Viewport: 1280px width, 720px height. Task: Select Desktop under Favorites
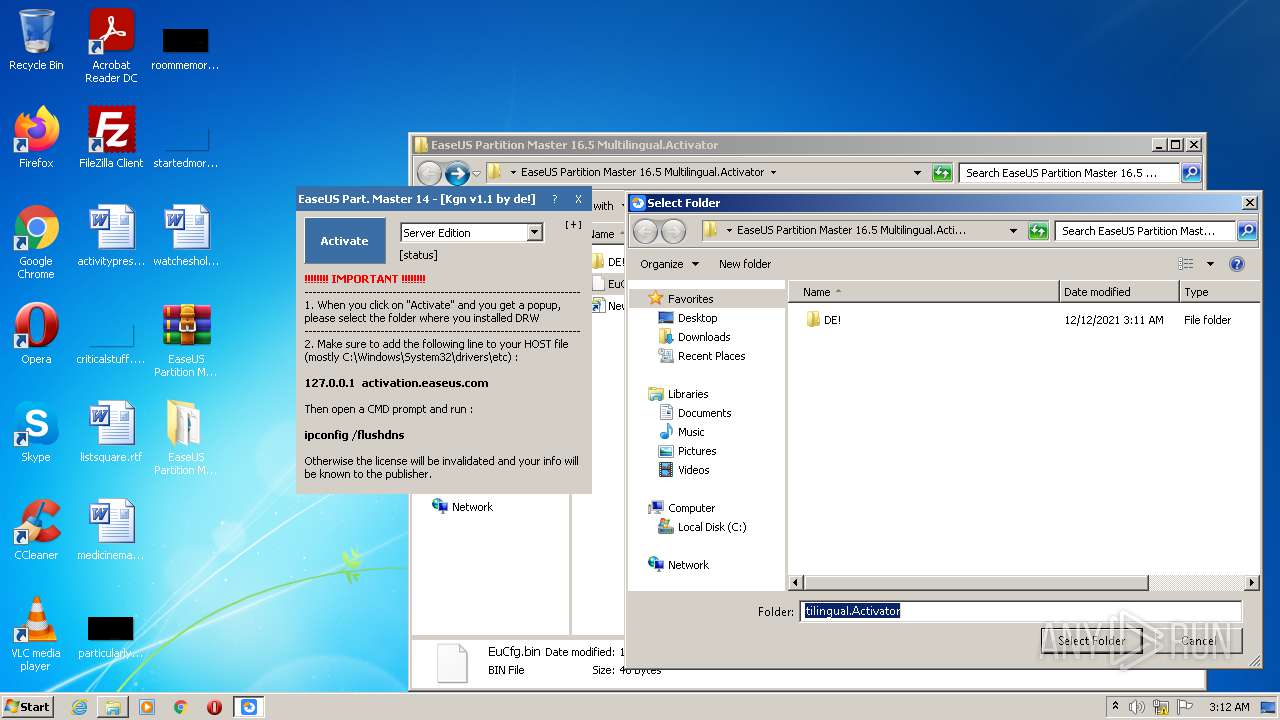pyautogui.click(x=697, y=318)
